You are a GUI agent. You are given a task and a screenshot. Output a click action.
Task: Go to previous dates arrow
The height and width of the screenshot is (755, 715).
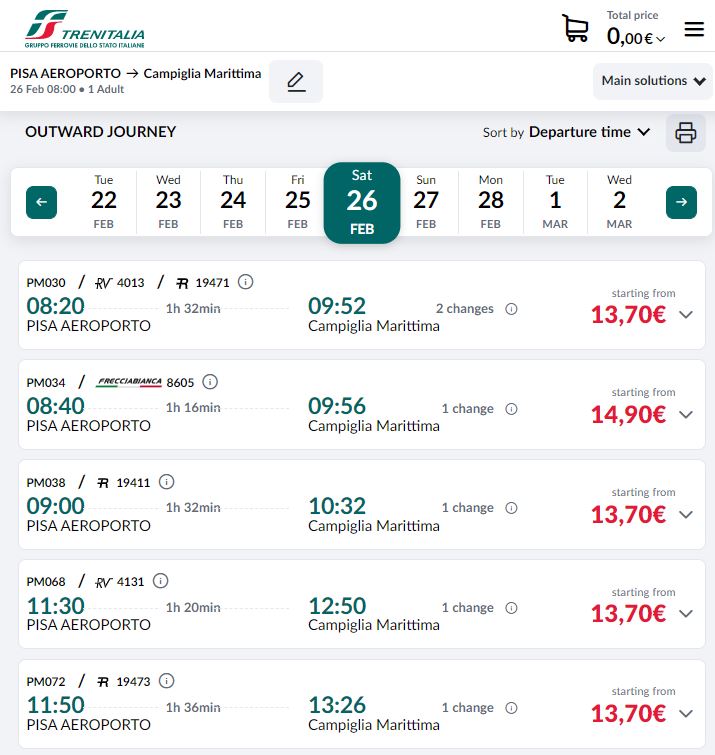click(41, 202)
